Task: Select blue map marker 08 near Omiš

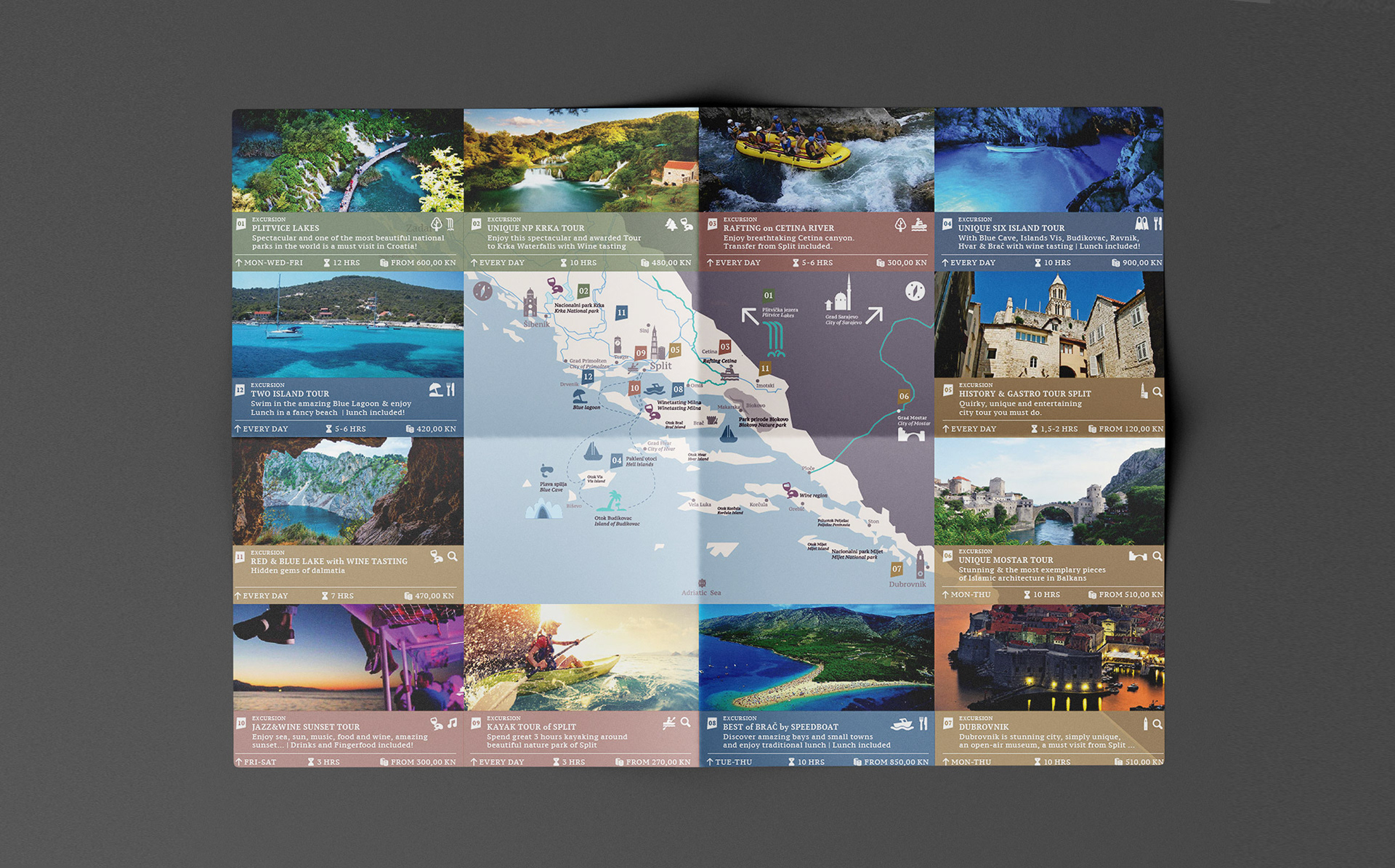Action: point(678,389)
